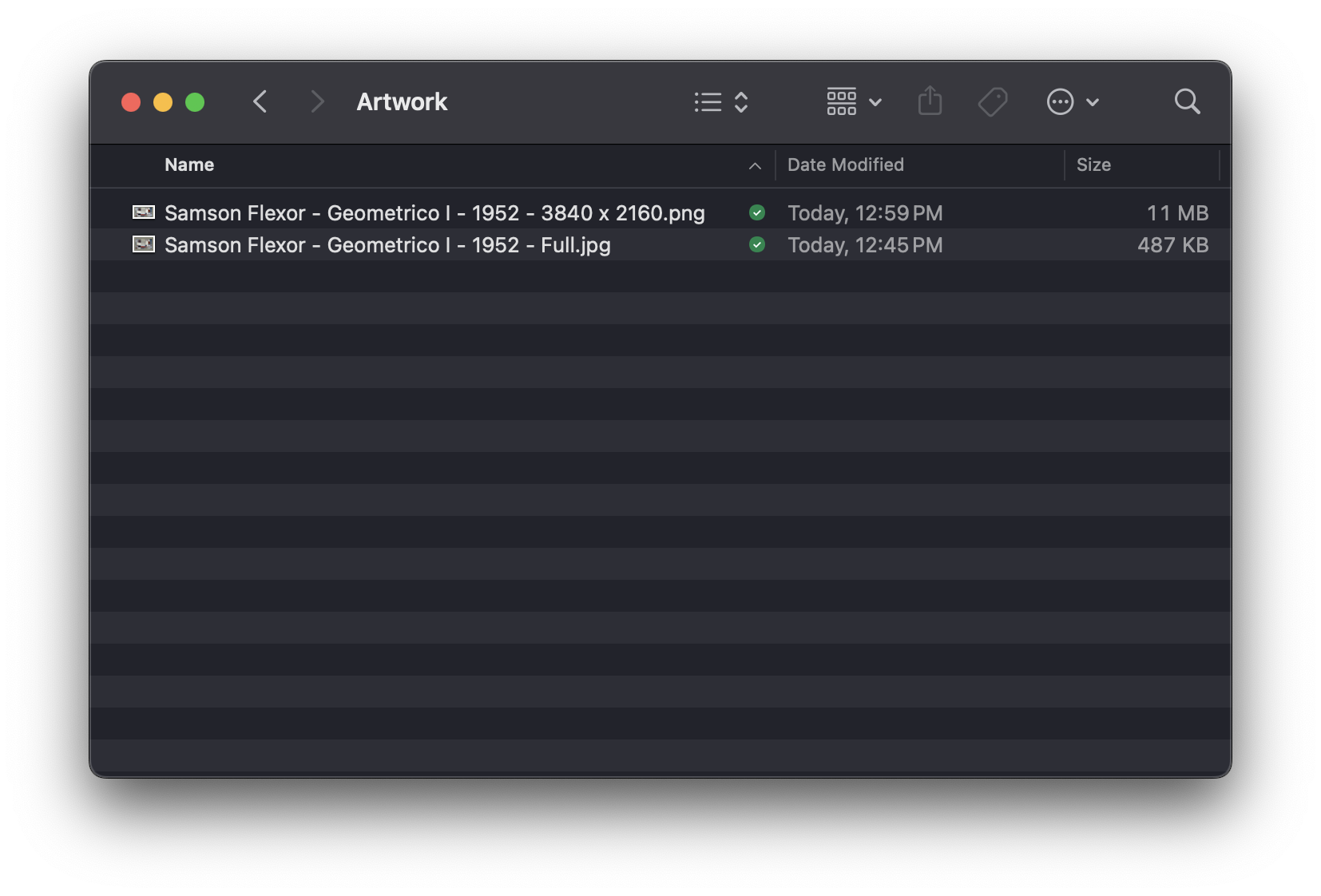The image size is (1321, 896).
Task: Click the Today, 12:59 PM date cell
Action: pos(865,213)
